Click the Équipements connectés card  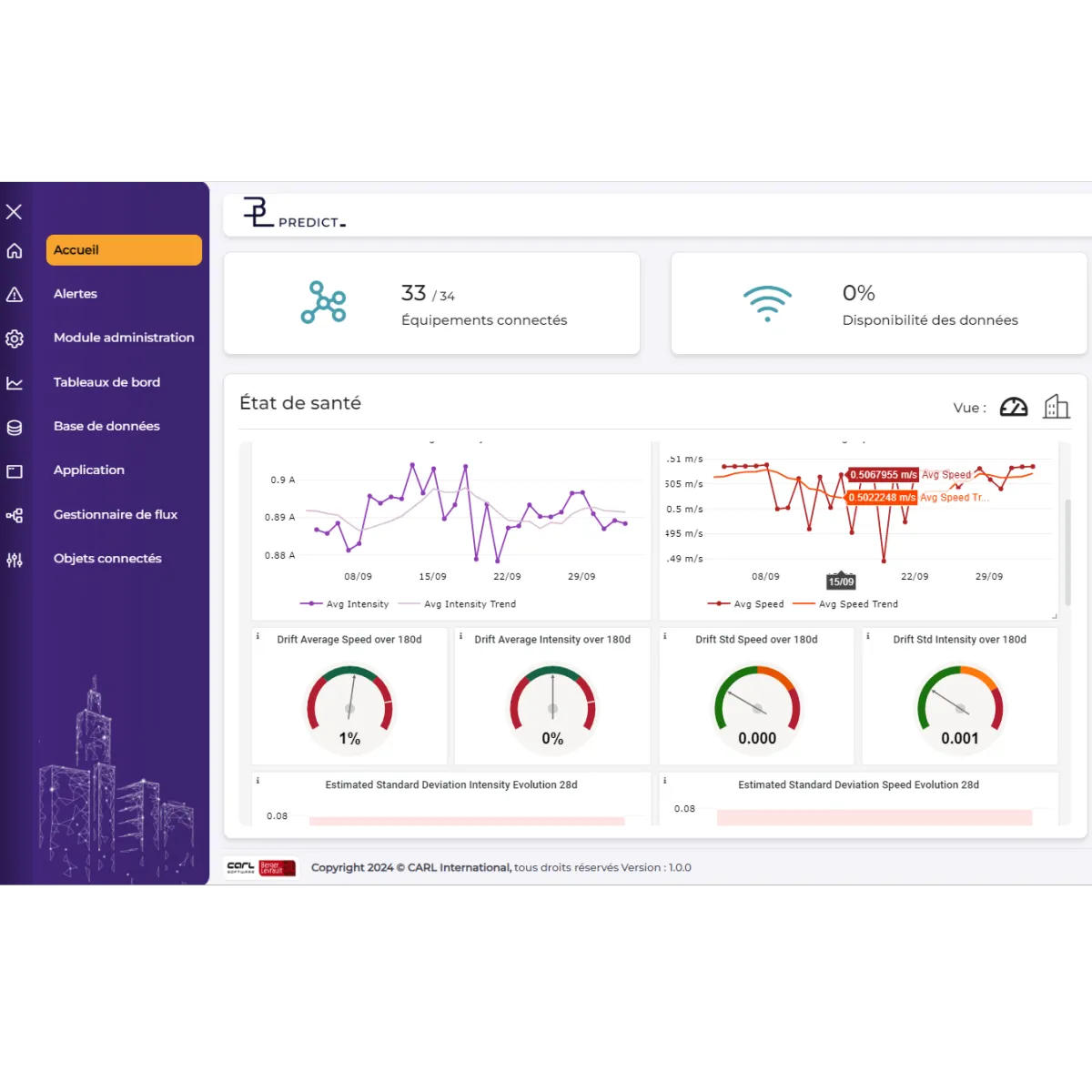pos(431,304)
